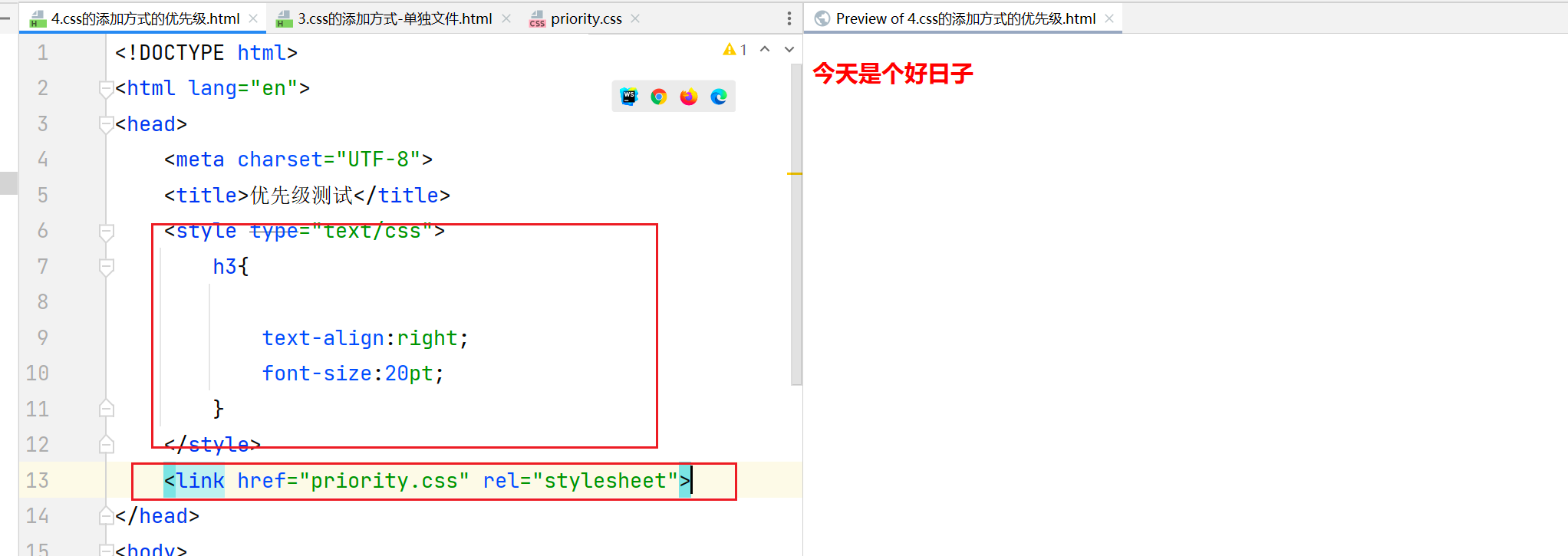Click the meta charset="UTF-8" line

pos(298,160)
